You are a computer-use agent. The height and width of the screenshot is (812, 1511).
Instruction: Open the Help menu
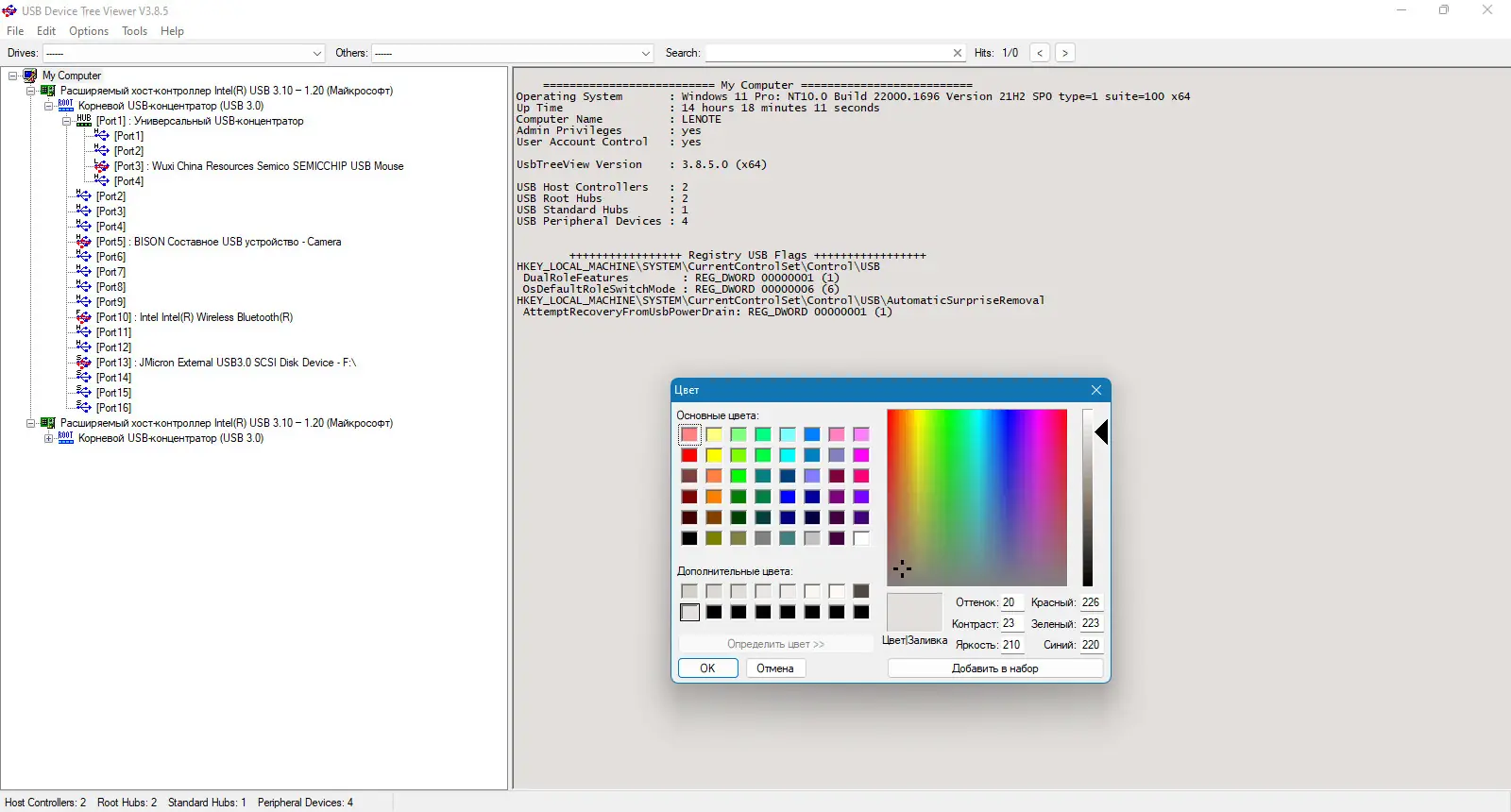point(172,31)
